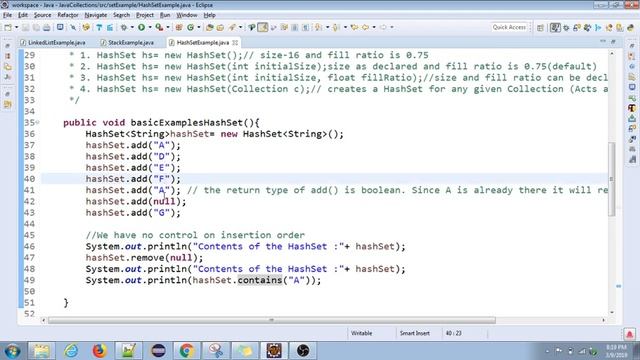
Task: Open the Source menu
Action: [x=42, y=15]
